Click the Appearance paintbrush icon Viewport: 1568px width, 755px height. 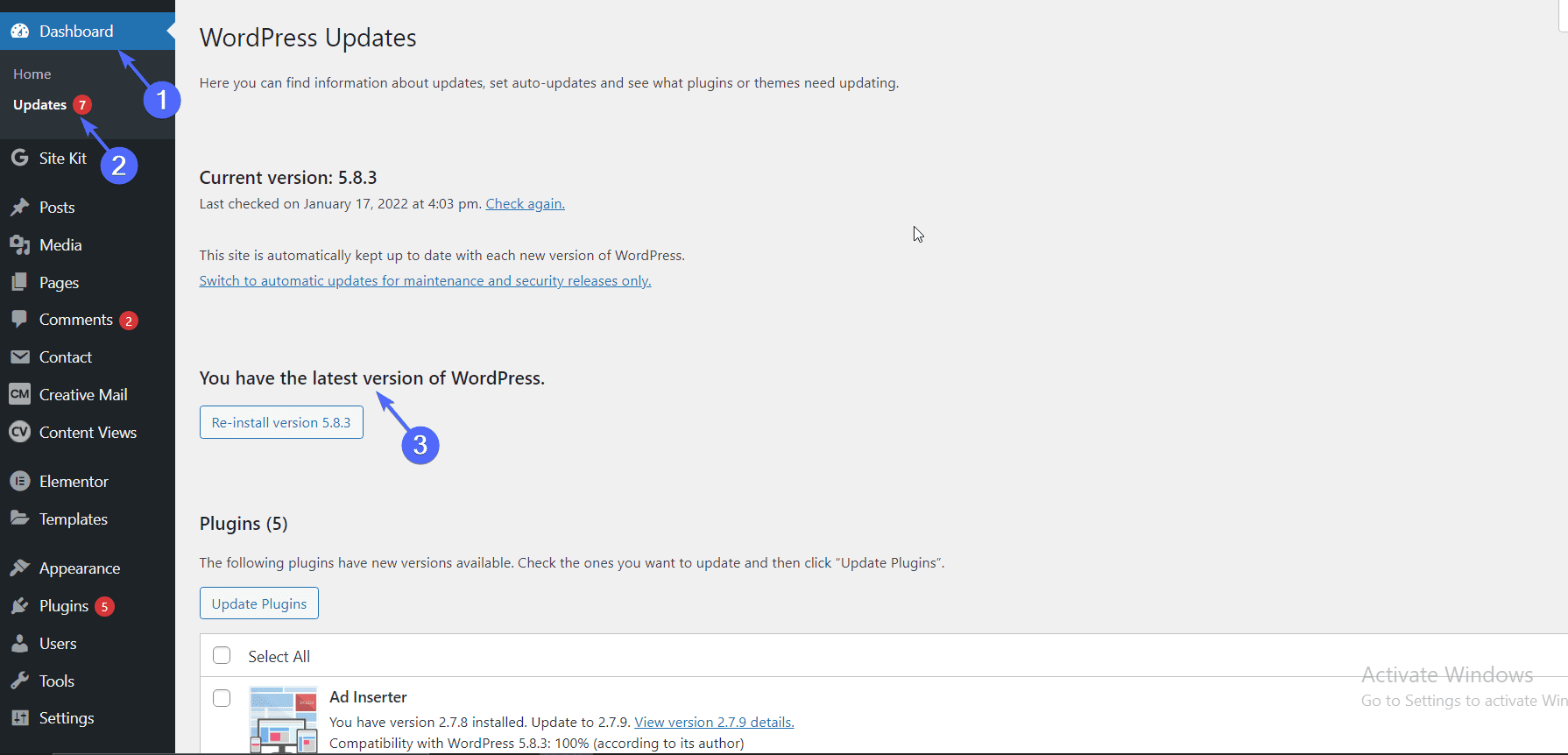coord(19,568)
